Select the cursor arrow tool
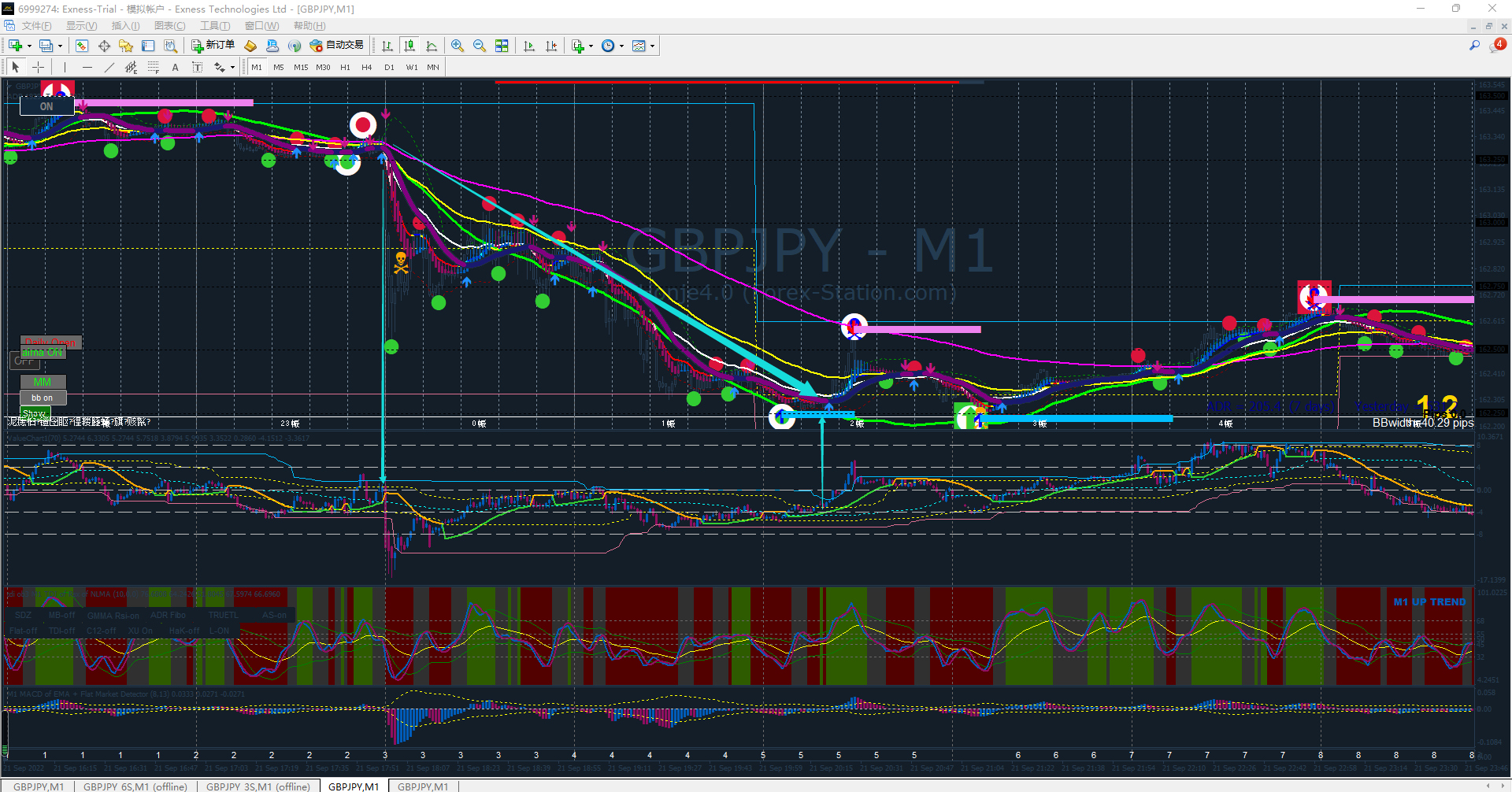Viewport: 1512px width, 792px height. tap(16, 67)
